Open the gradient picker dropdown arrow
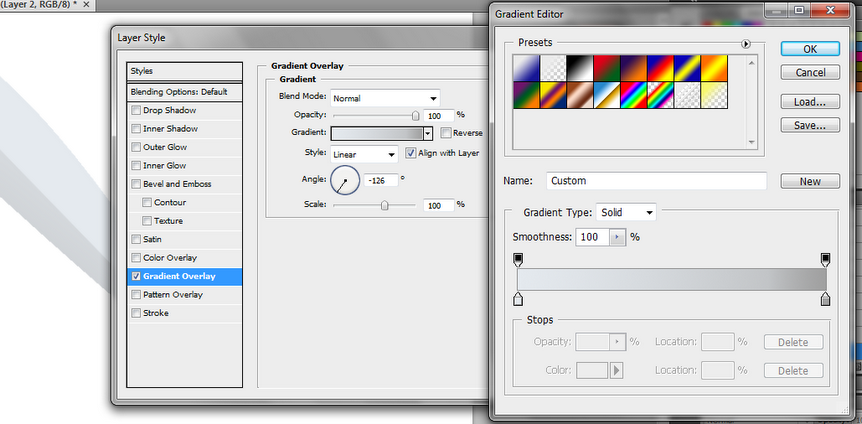 pyautogui.click(x=428, y=133)
